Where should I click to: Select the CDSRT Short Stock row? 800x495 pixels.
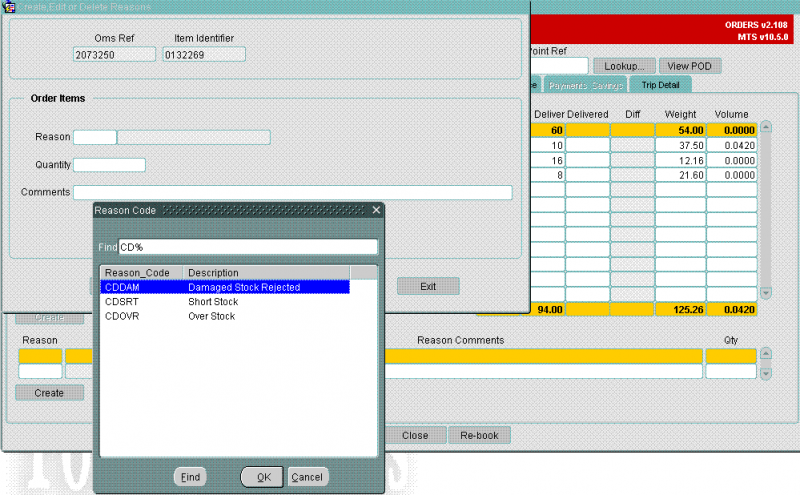click(225, 302)
